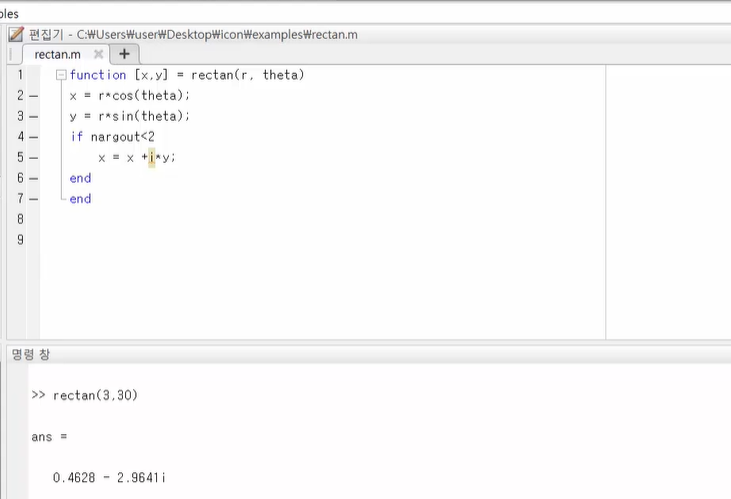Set breakpoint on line 5 dash
Viewport: 731px width, 499px height.
pyautogui.click(x=33, y=158)
